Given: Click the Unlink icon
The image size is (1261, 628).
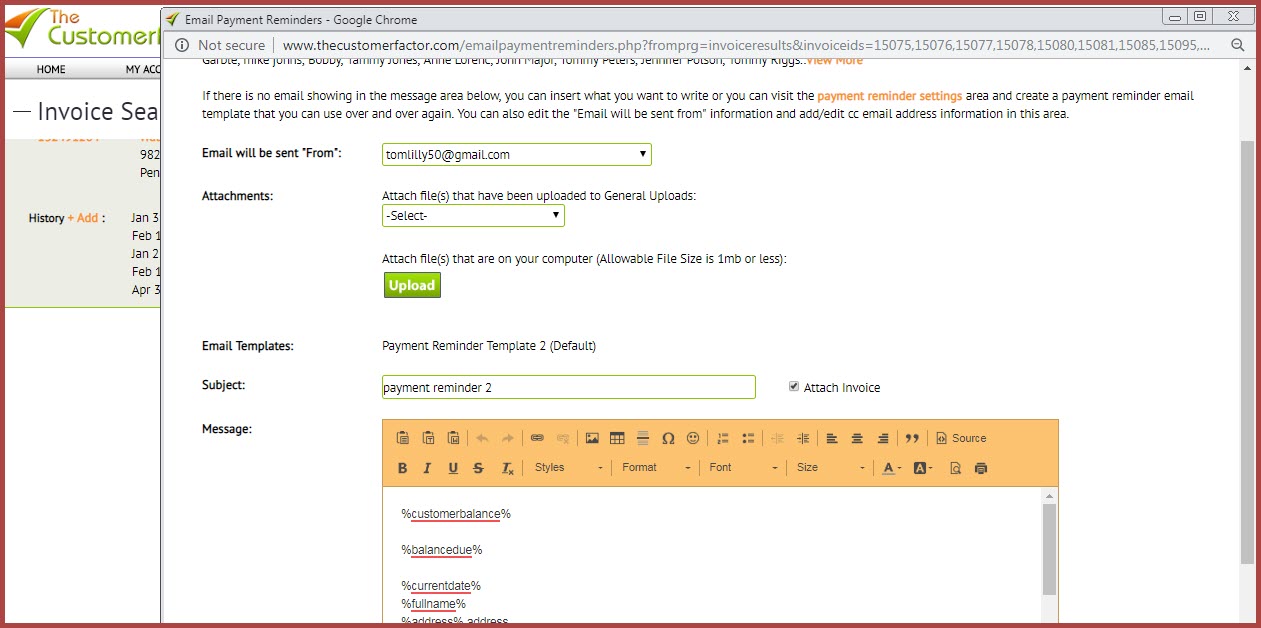Looking at the screenshot, I should [563, 438].
